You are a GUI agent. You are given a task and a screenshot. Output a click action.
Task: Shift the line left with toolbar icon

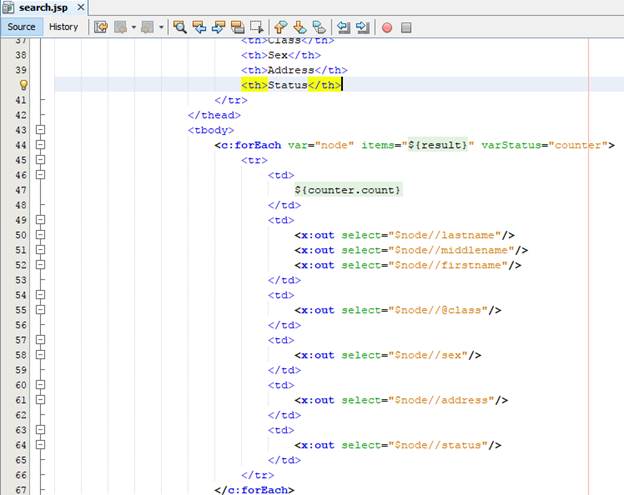(x=343, y=27)
